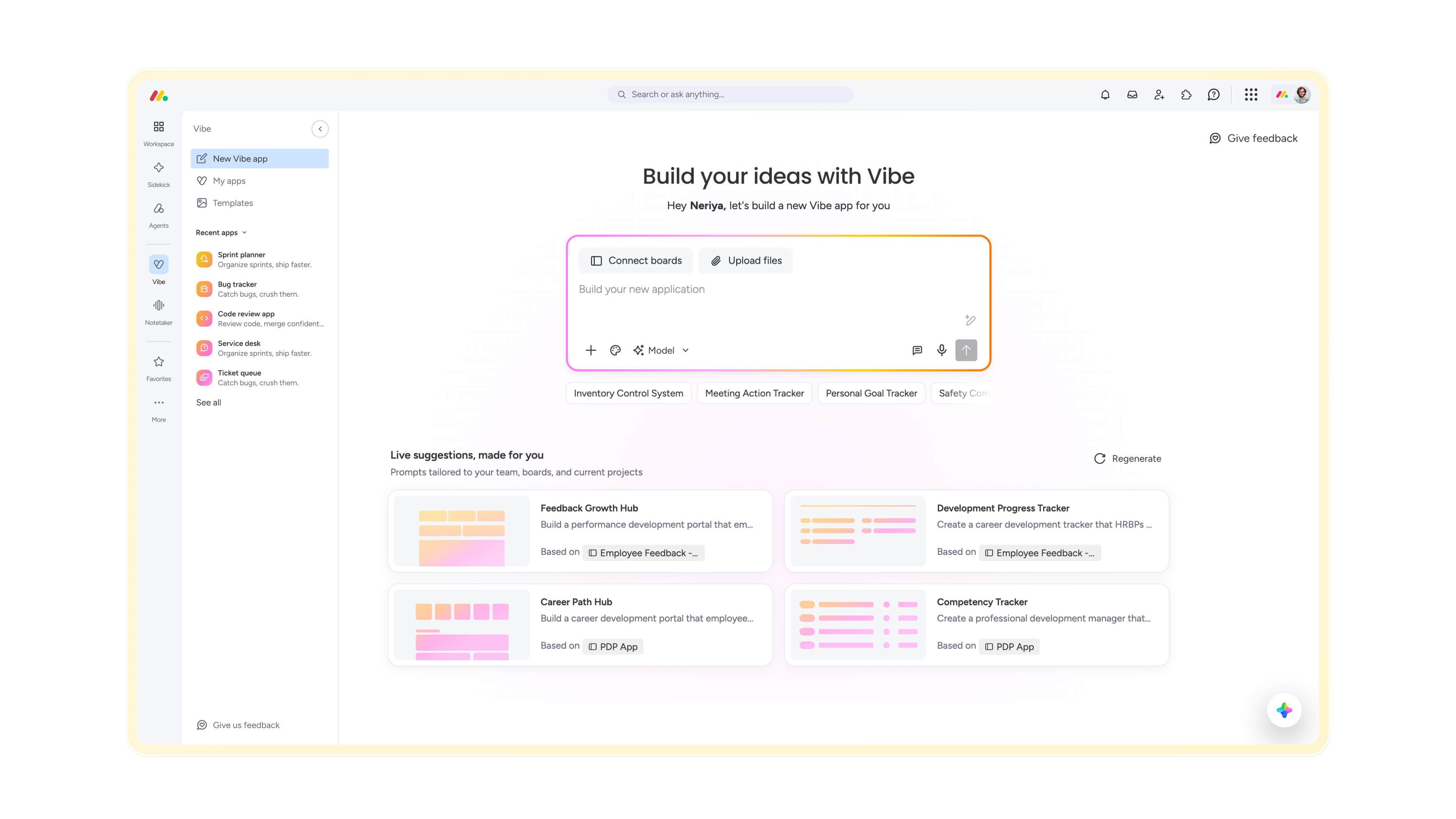Screen dimensions: 1456x819
Task: Click the chat message icon in prompt box
Action: pos(917,350)
